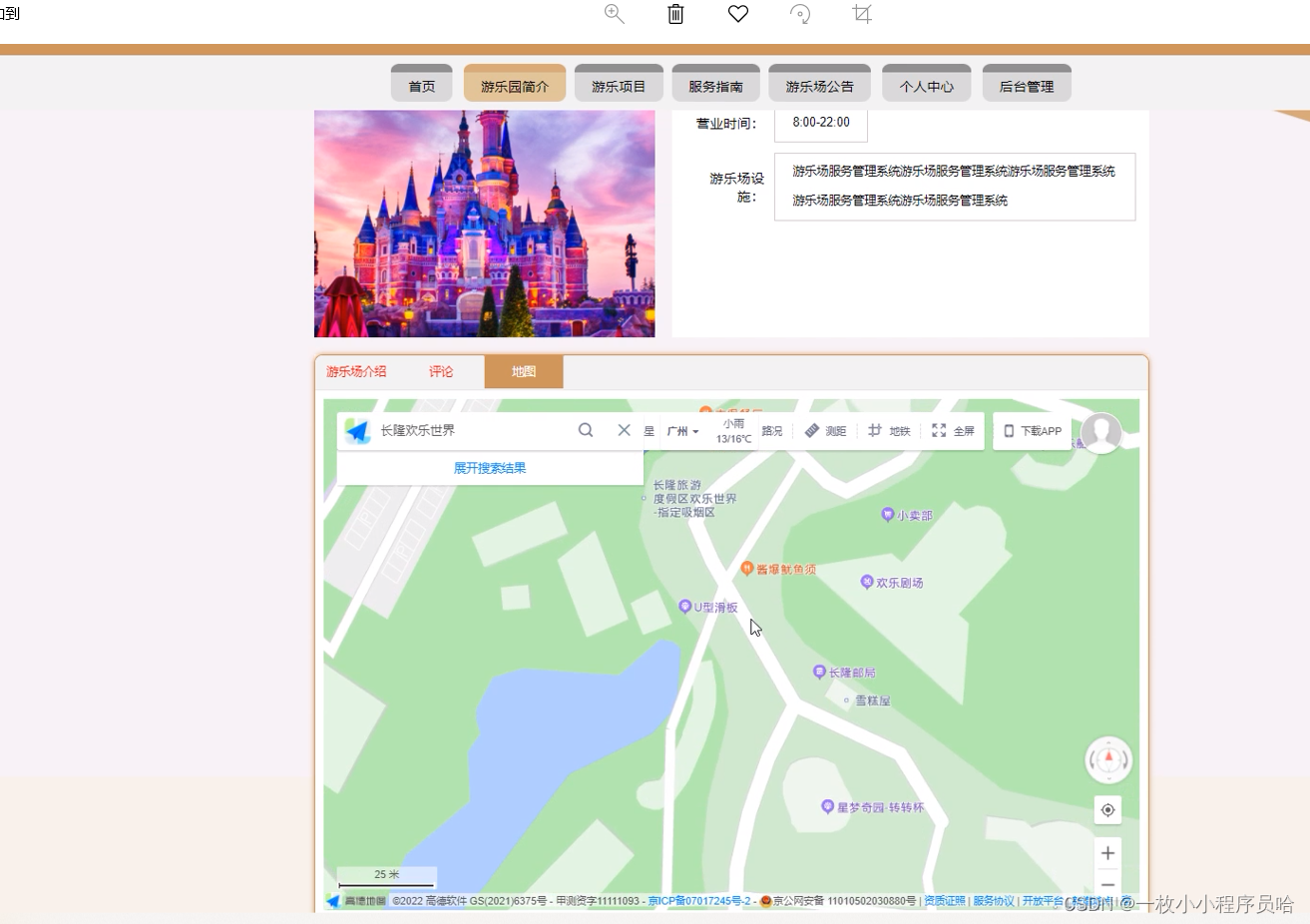This screenshot has width=1310, height=924.
Task: Click the map compass control
Action: coord(1107,760)
